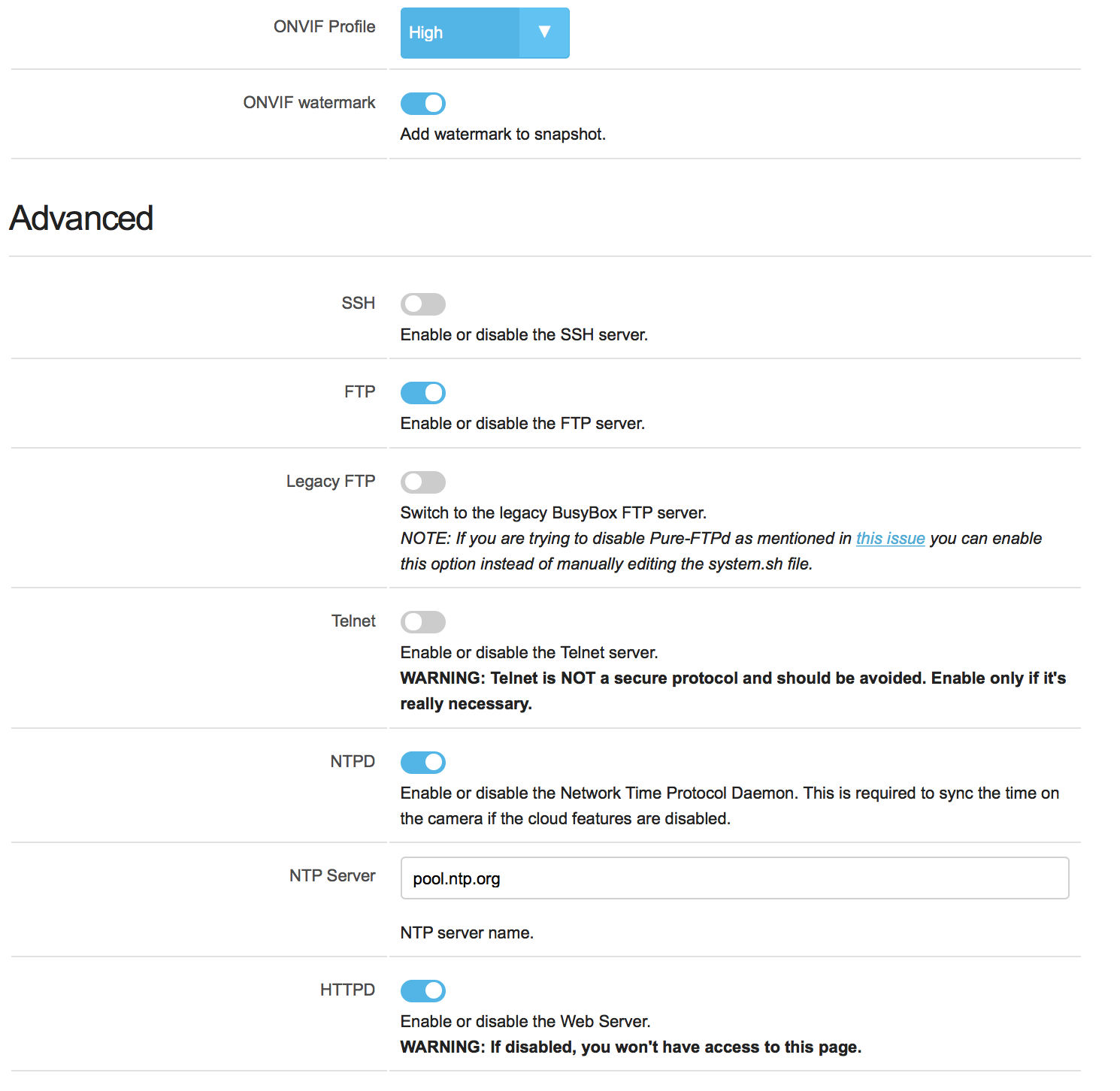Click the Advanced section heading
Screen dimensions: 1120x1091
81,219
